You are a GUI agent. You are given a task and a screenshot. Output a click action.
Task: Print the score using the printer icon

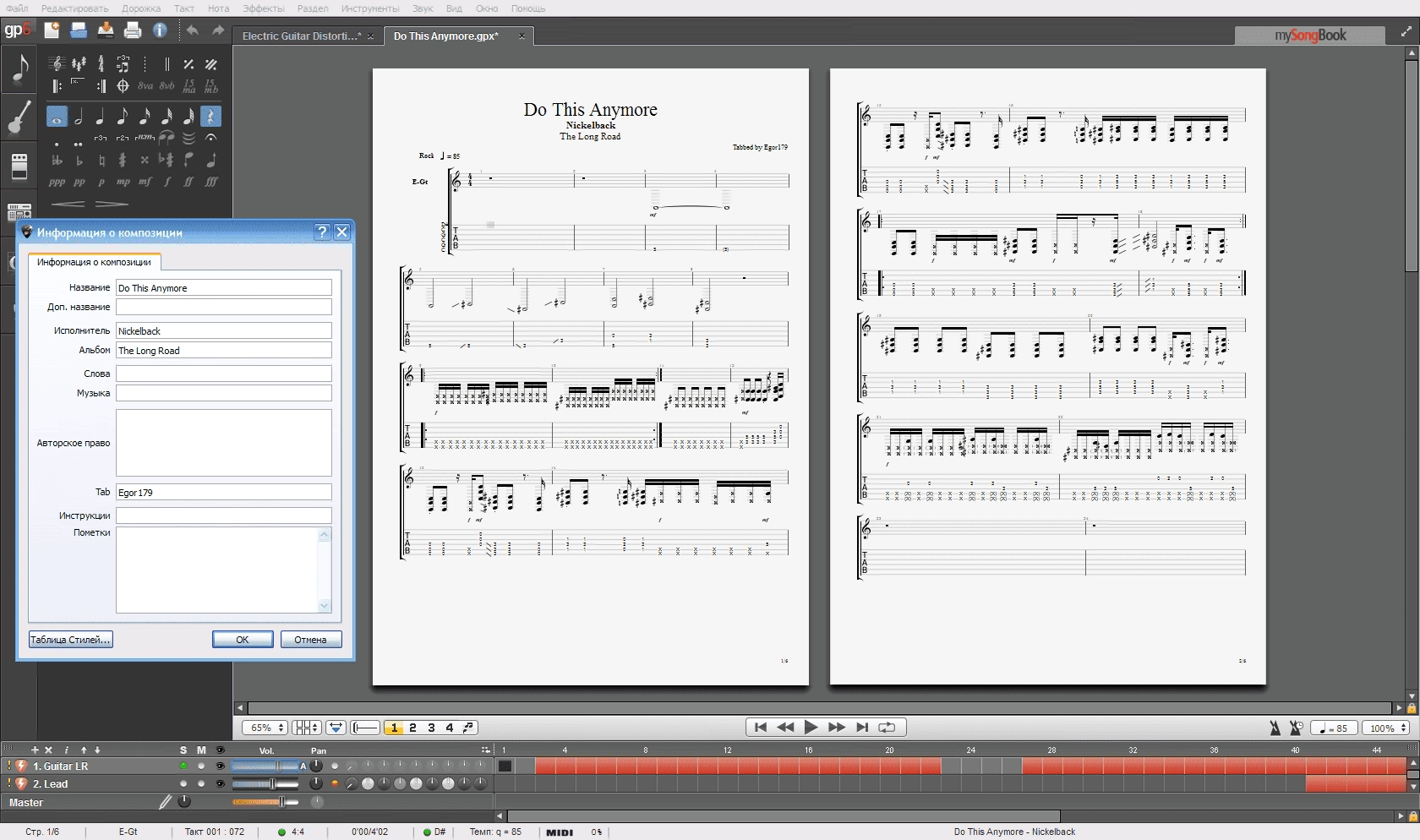tap(133, 30)
